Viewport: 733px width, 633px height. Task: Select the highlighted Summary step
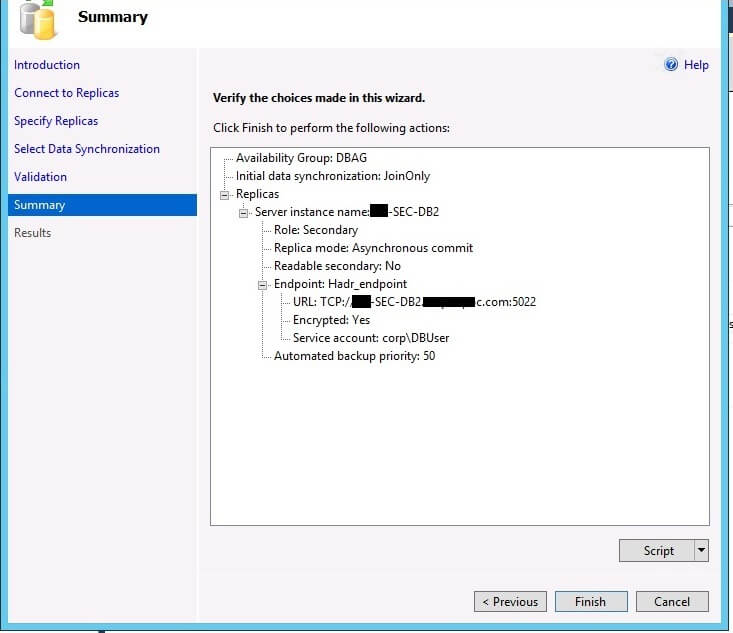(x=102, y=205)
